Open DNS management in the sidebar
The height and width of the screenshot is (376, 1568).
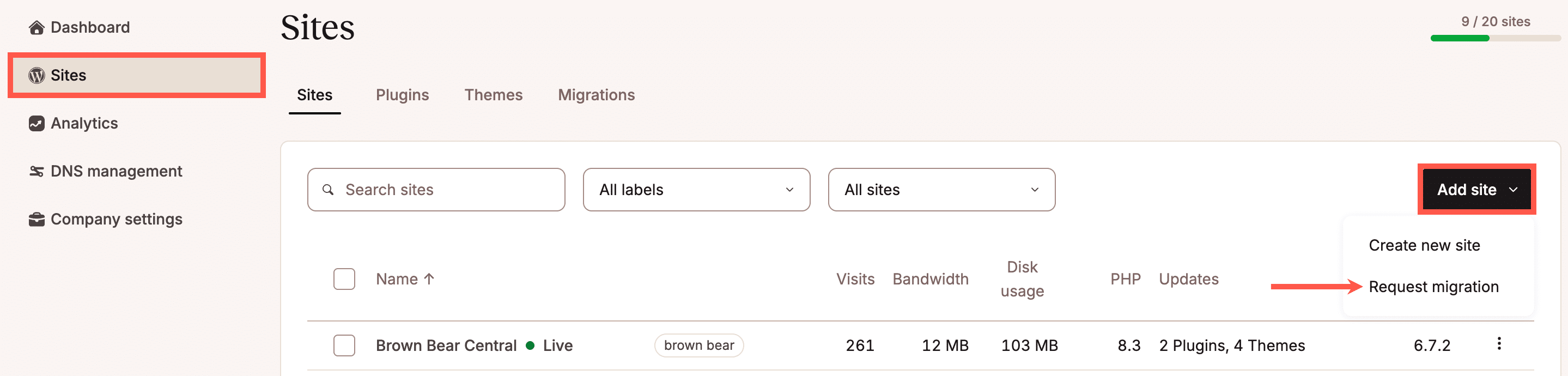coord(116,171)
